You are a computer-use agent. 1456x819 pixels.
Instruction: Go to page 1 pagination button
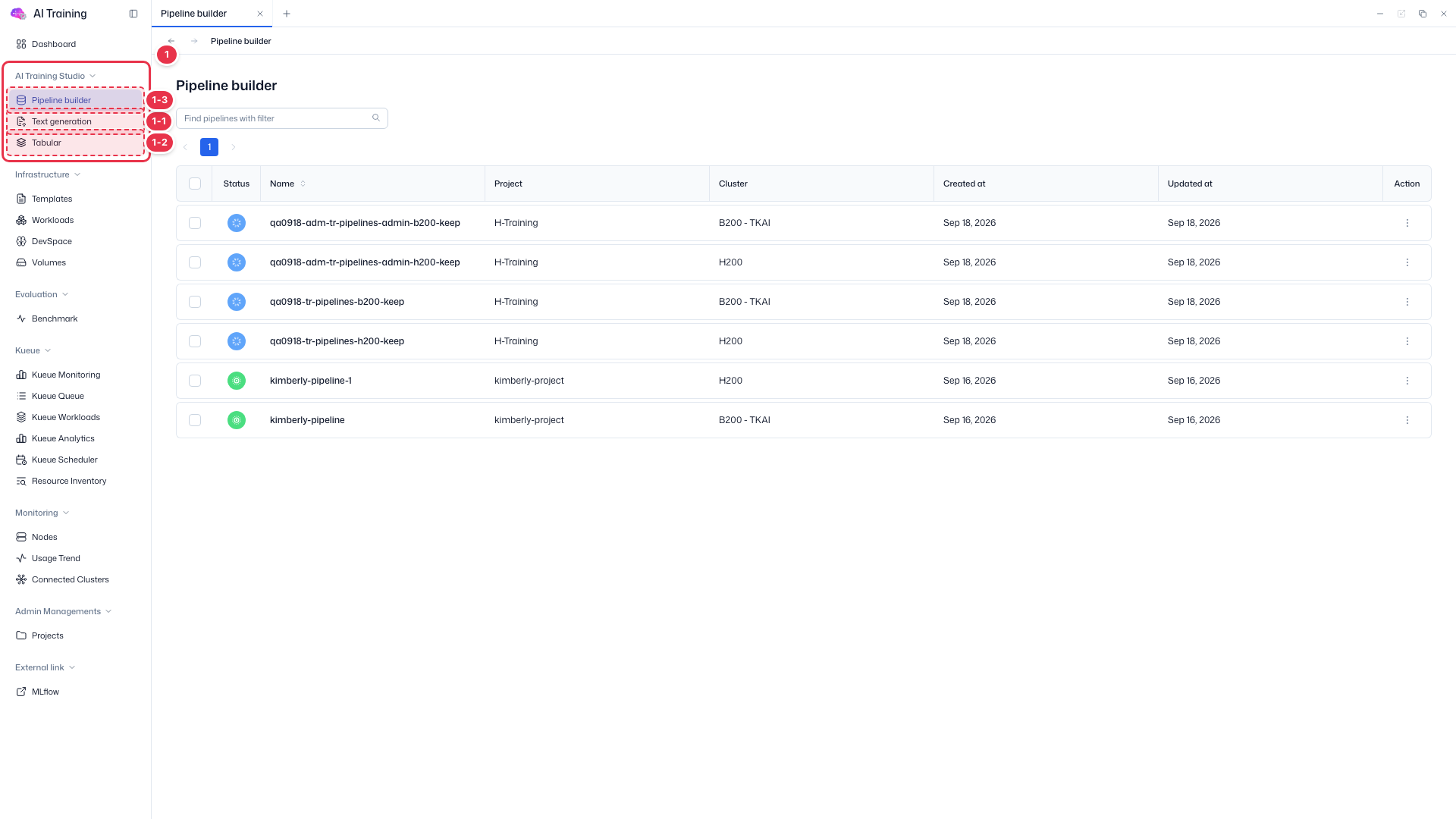(209, 147)
